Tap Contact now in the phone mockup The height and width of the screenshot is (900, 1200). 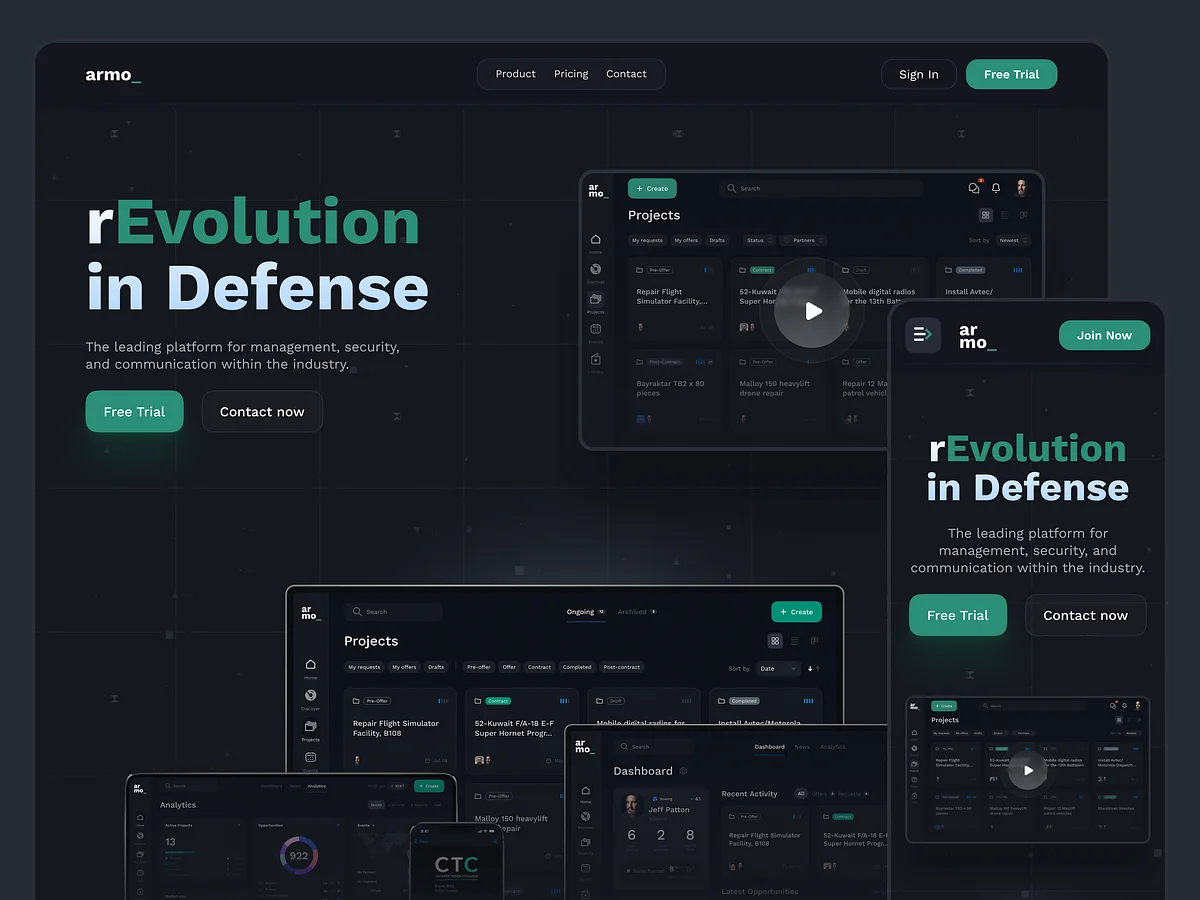click(x=1085, y=615)
